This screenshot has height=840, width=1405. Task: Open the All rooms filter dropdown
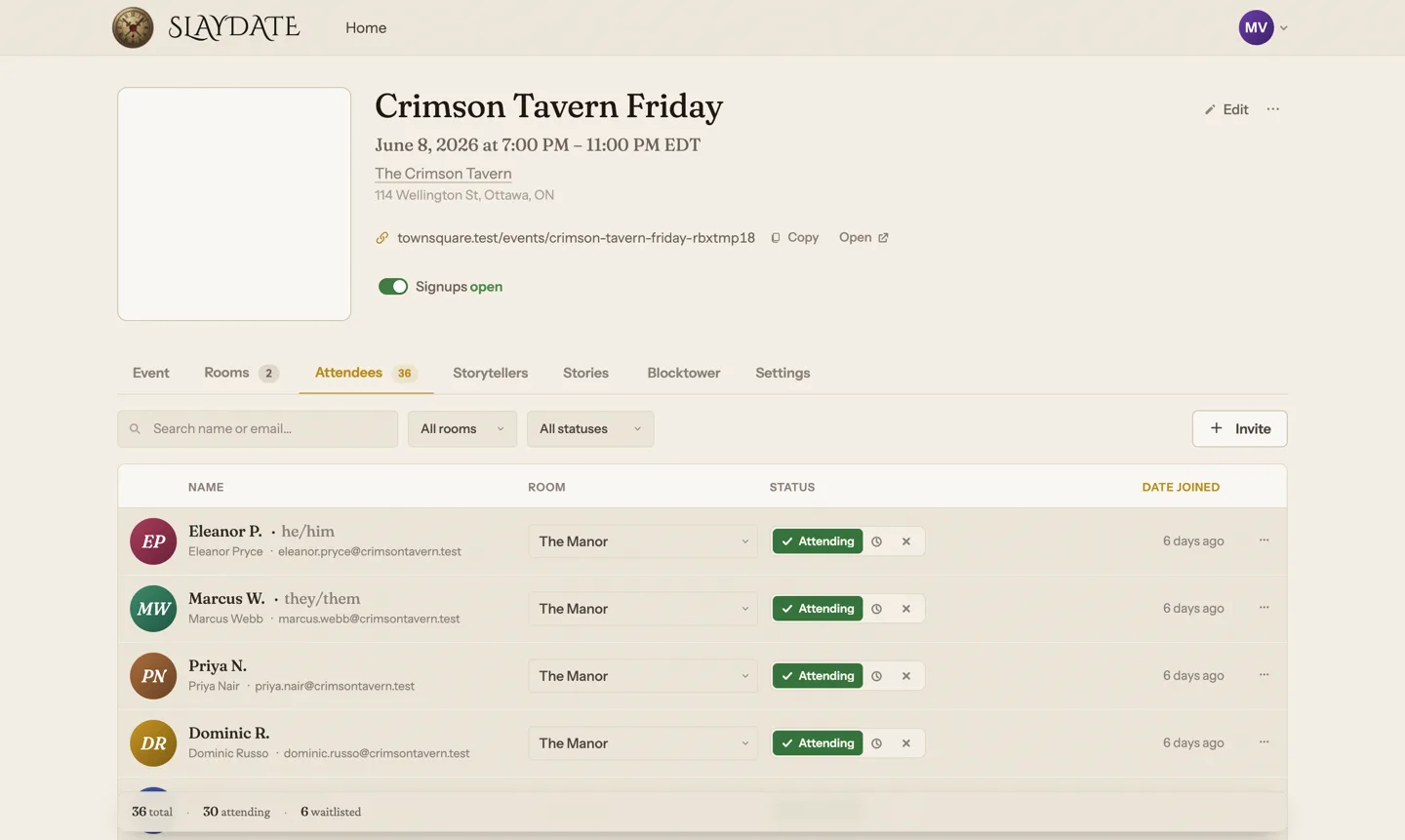462,429
